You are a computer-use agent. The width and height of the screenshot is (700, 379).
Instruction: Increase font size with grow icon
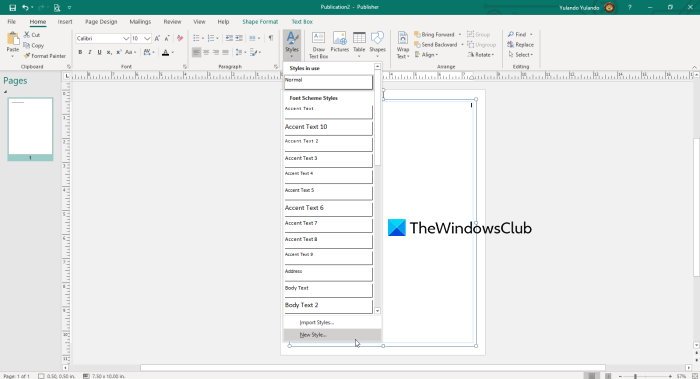157,39
